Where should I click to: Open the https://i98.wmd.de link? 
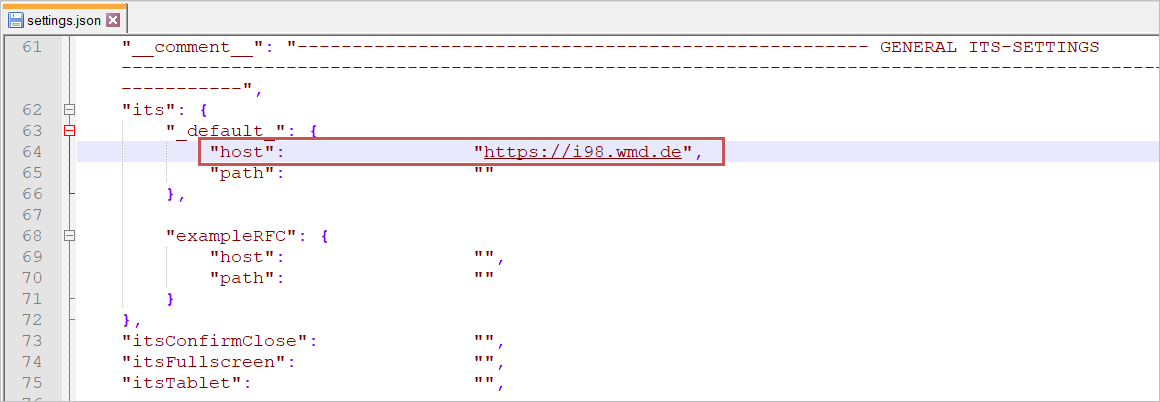tap(582, 152)
